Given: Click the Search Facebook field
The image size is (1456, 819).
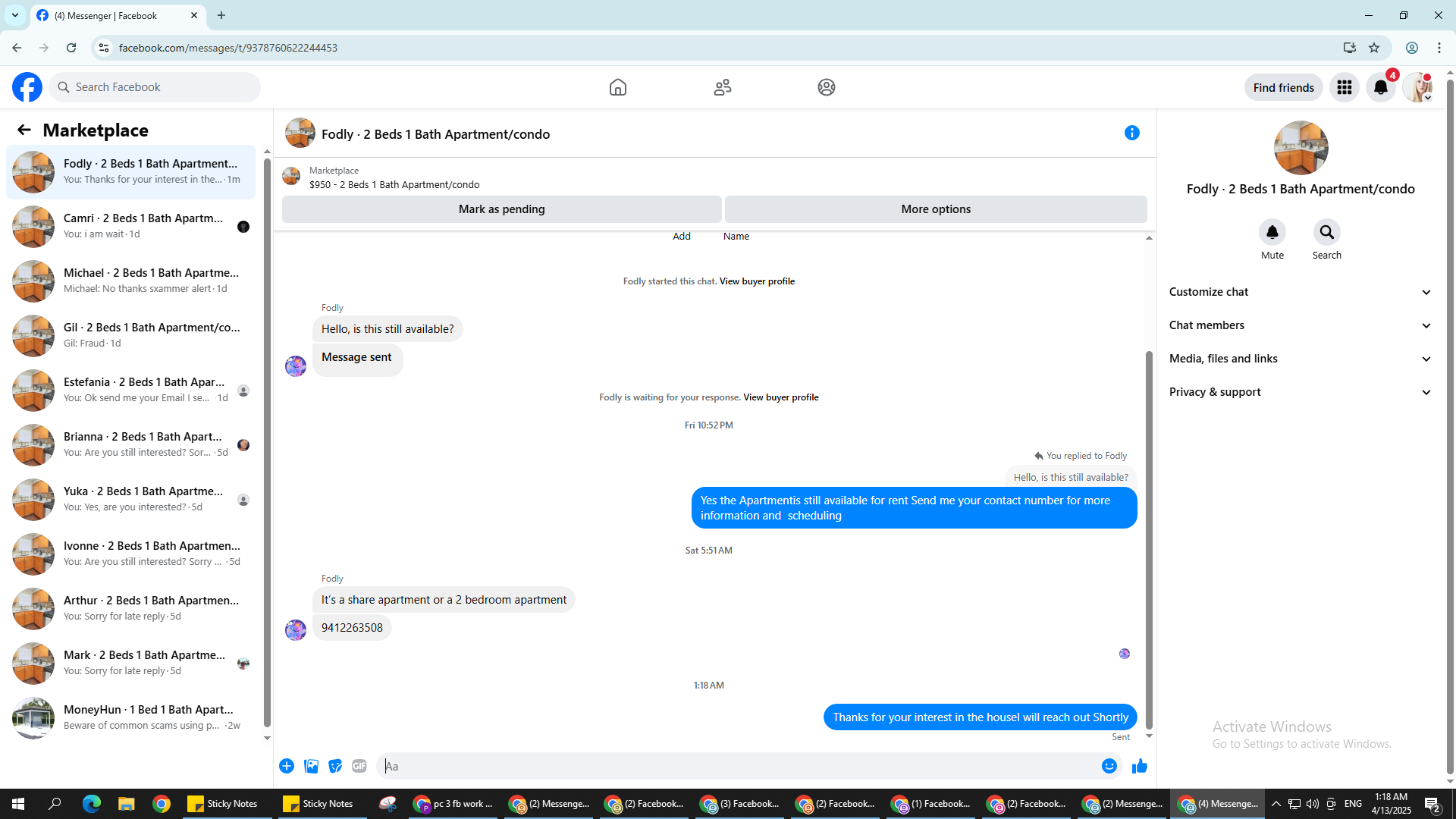Looking at the screenshot, I should [155, 87].
